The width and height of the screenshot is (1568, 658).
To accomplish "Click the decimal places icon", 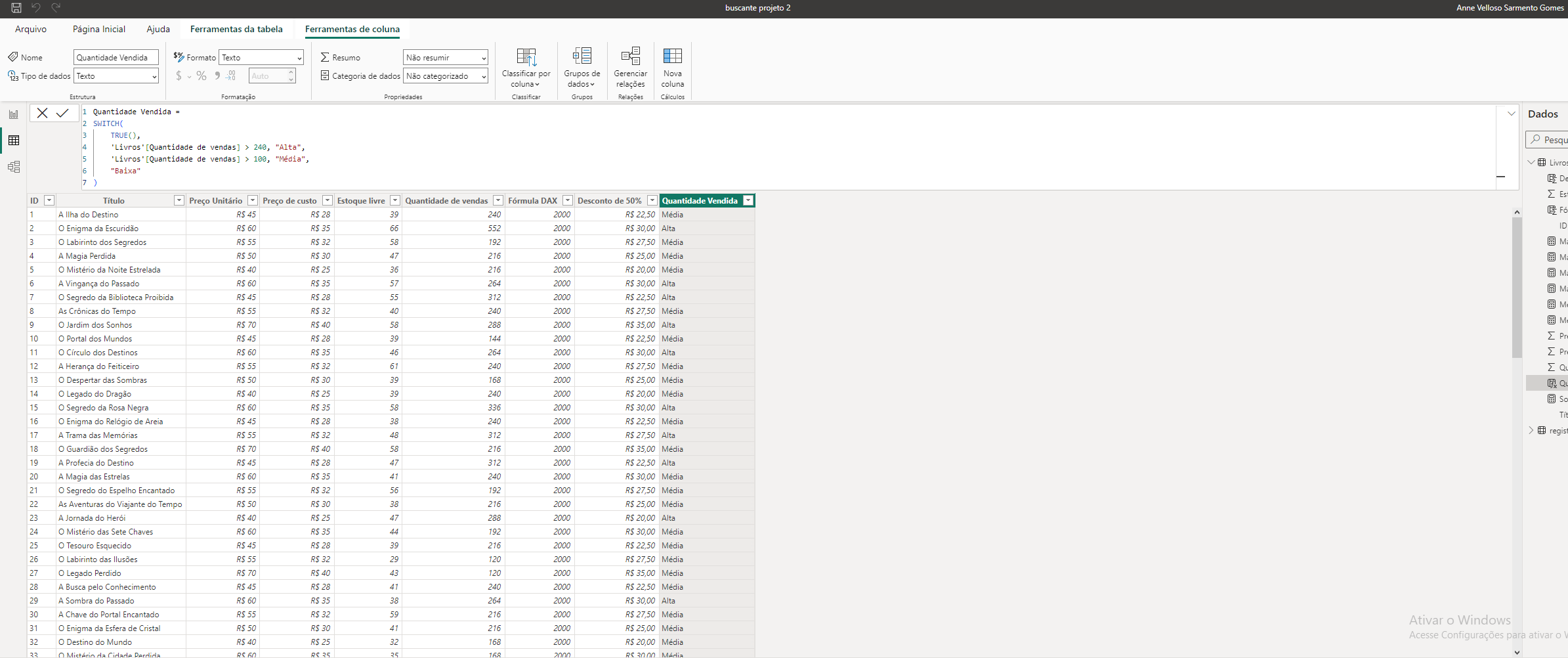I will pos(230,76).
